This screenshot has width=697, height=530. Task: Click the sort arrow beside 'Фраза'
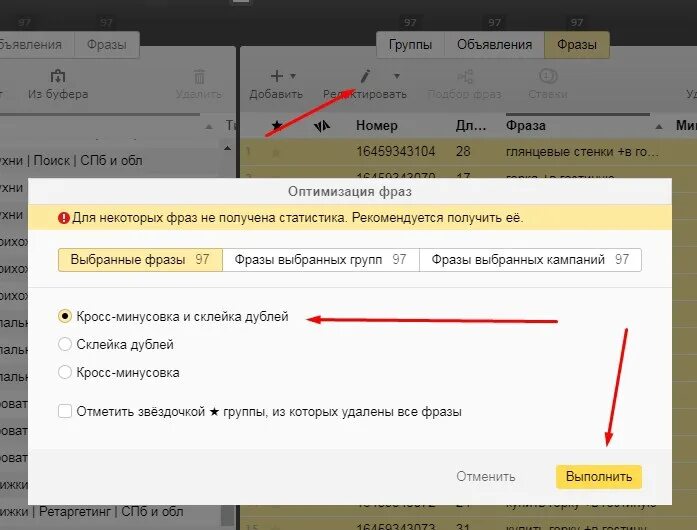click(659, 127)
